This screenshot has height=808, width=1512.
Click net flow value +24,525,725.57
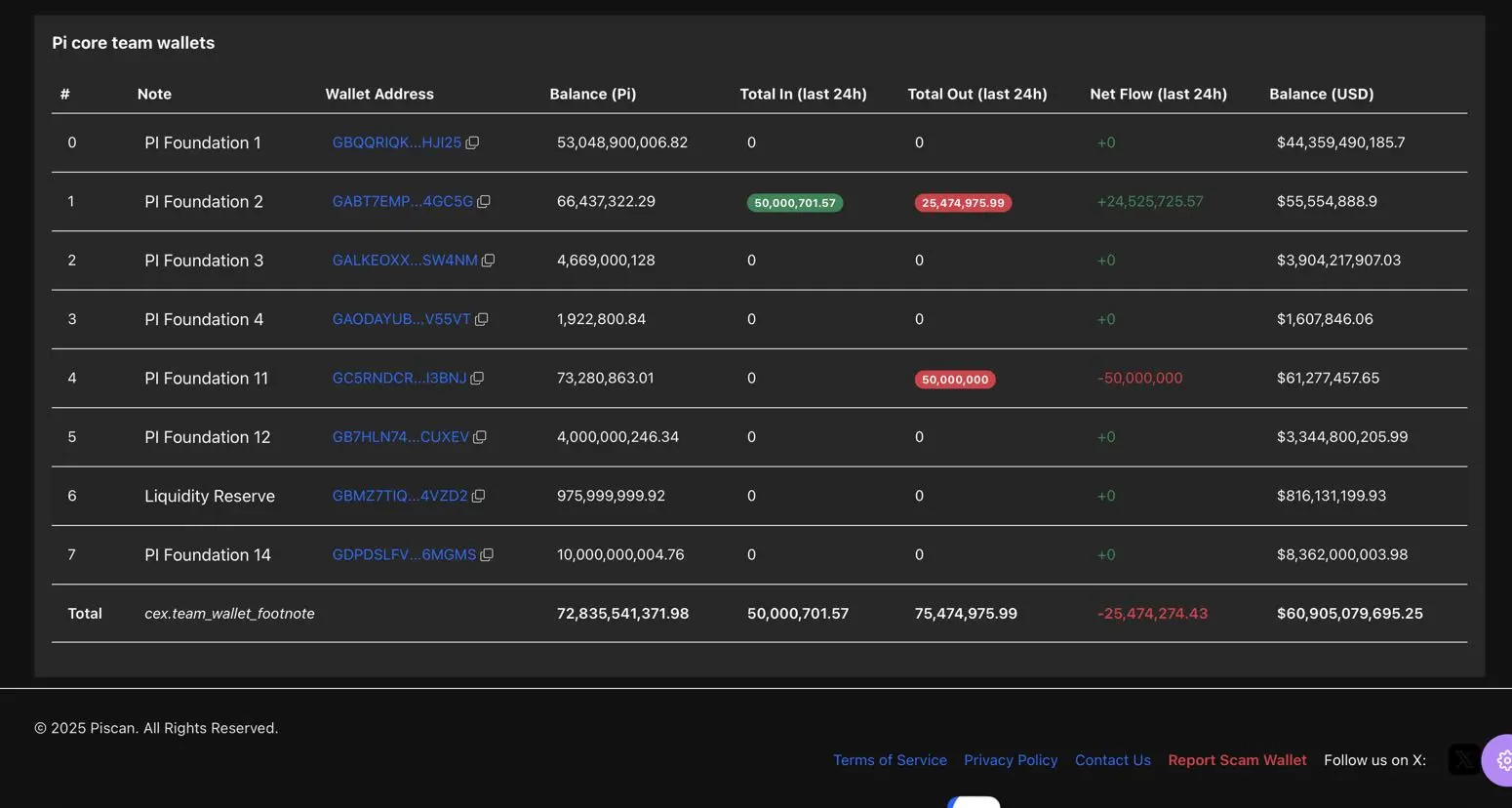[x=1150, y=201]
